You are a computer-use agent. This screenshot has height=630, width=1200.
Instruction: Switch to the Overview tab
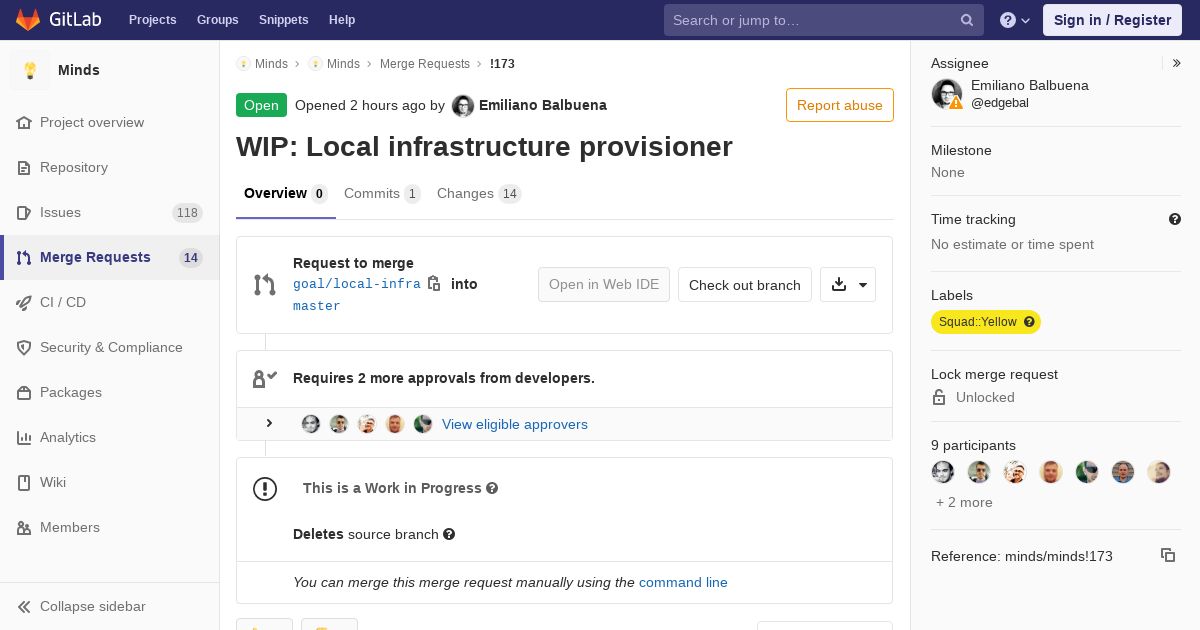click(x=286, y=194)
